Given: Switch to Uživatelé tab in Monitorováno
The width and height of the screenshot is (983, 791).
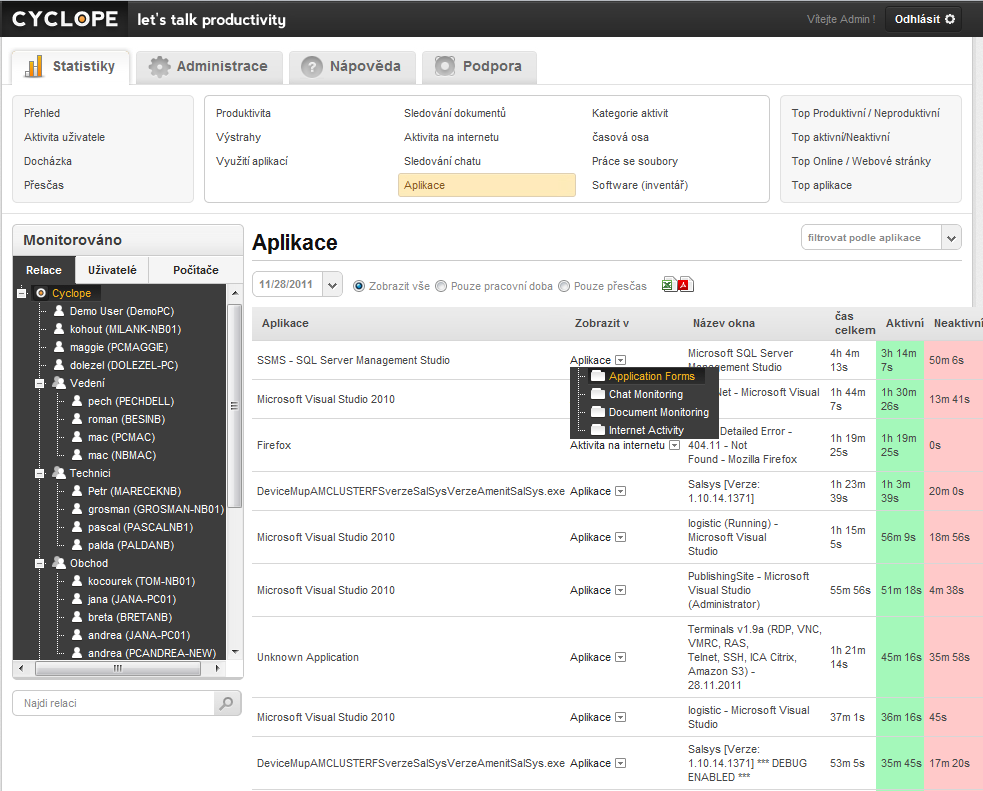Looking at the screenshot, I should (112, 270).
